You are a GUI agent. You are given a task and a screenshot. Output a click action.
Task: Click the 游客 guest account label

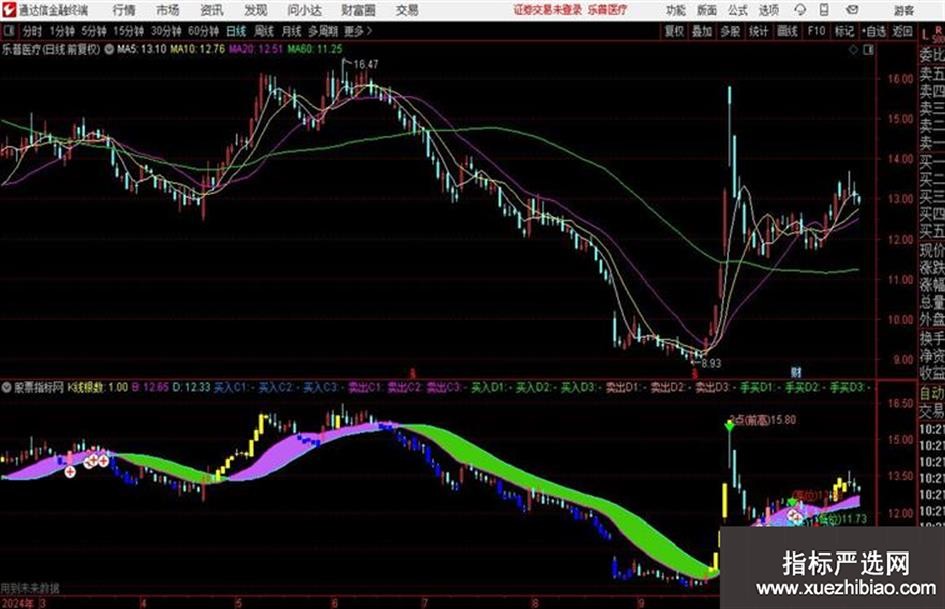[903, 10]
